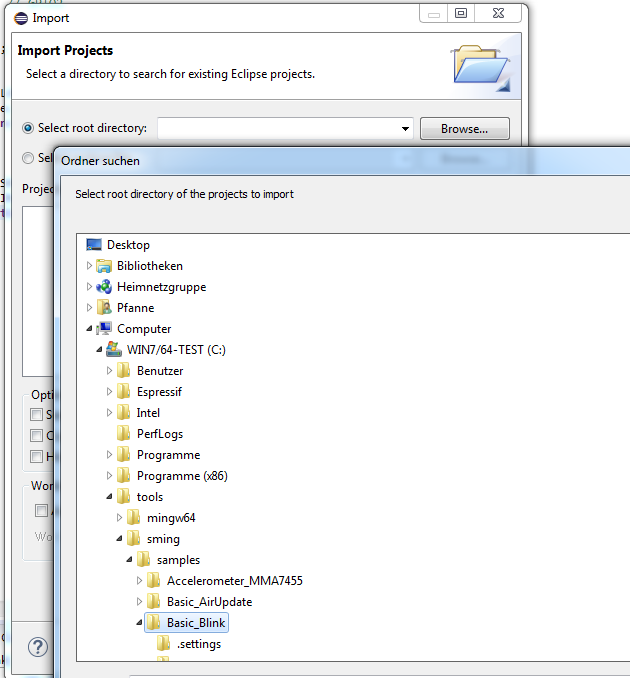Collapse the samples folder node

click(x=129, y=560)
